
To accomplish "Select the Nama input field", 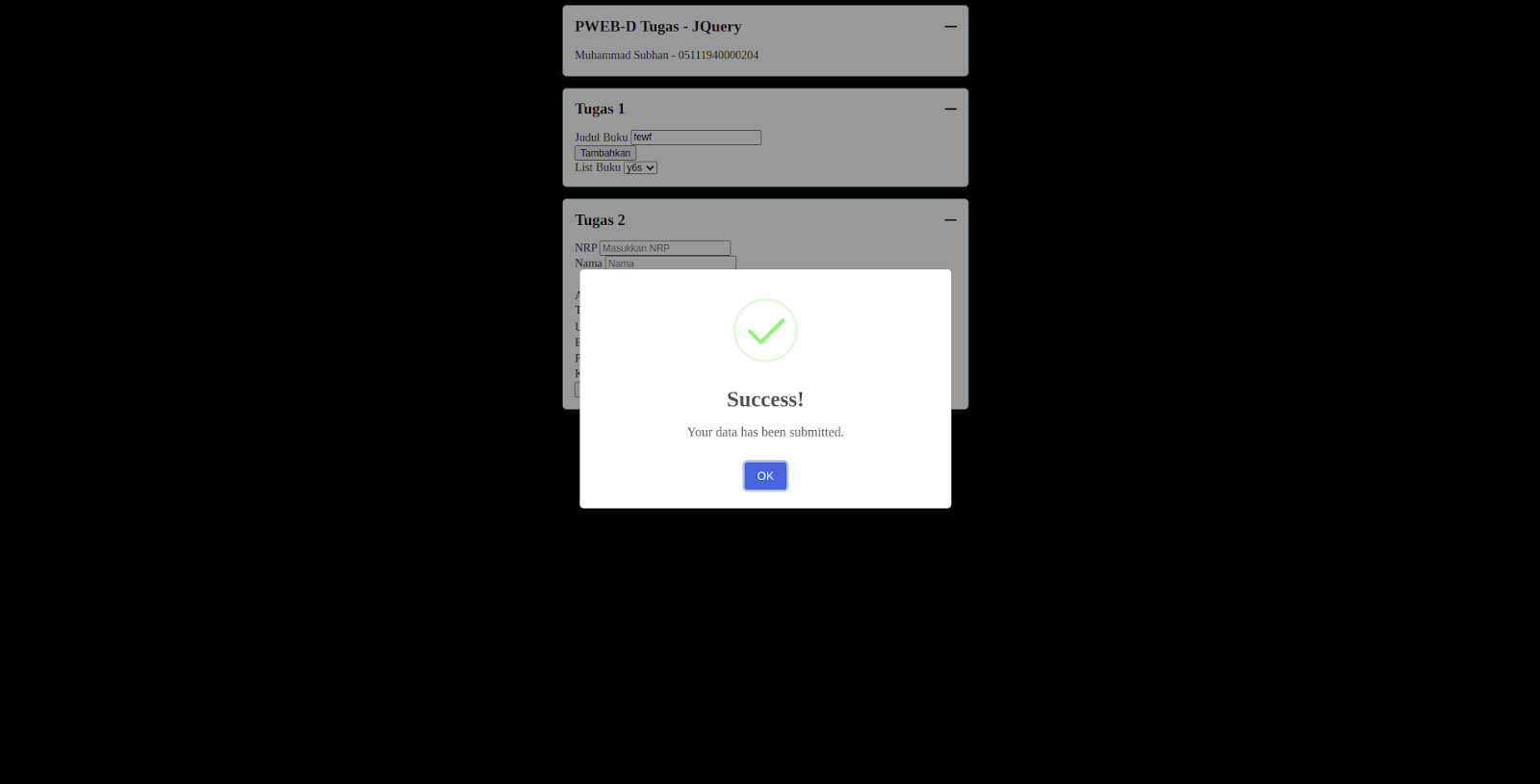I will 671,263.
